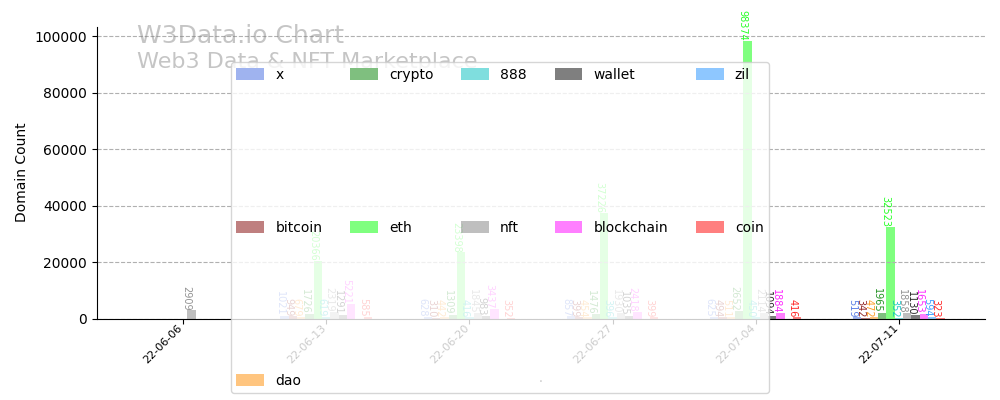Click the red coin legend swatch
1000x400 pixels.
tap(710, 227)
